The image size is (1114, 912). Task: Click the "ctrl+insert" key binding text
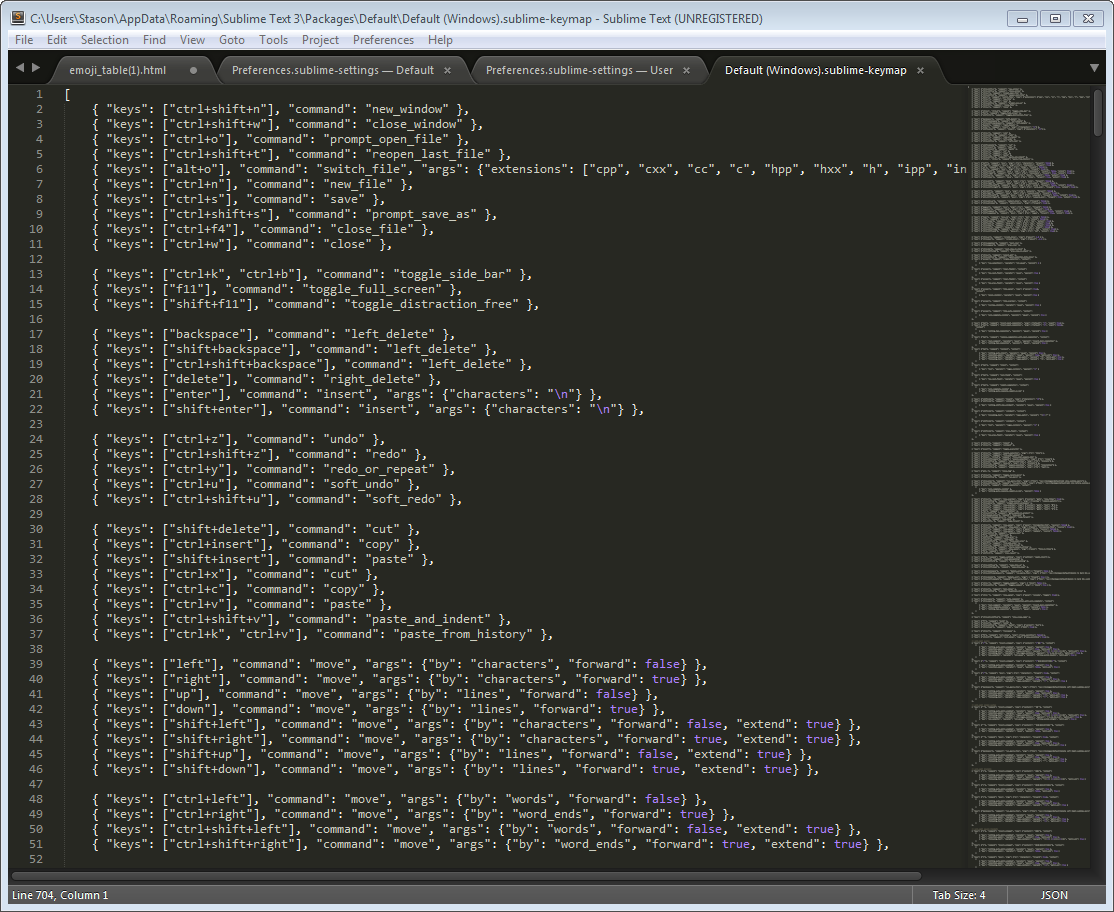218,544
